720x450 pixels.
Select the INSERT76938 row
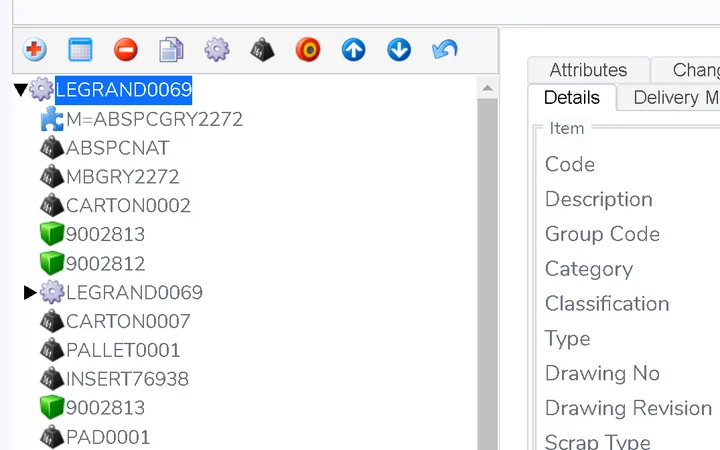pyautogui.click(x=127, y=379)
